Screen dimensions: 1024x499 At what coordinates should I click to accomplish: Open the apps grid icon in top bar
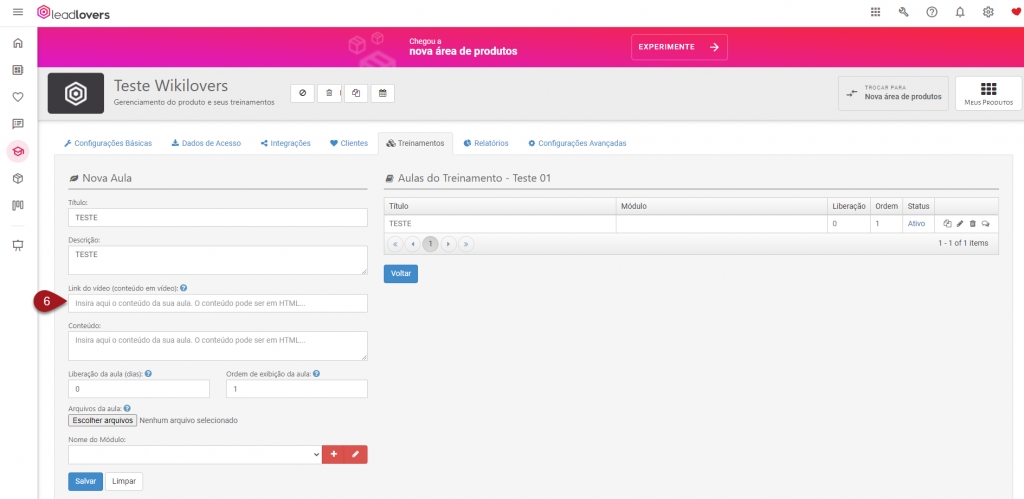click(x=875, y=12)
